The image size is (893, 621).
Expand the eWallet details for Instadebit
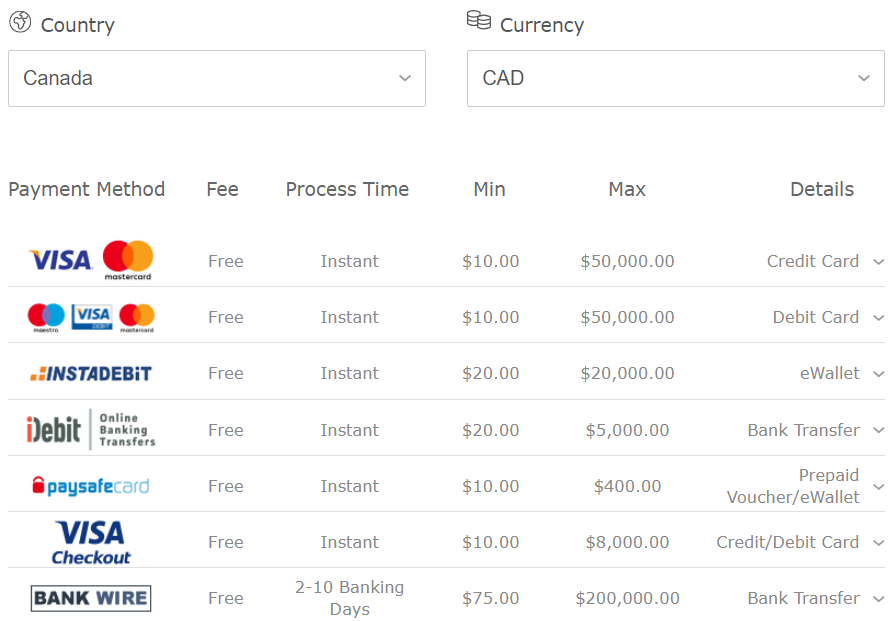(878, 374)
